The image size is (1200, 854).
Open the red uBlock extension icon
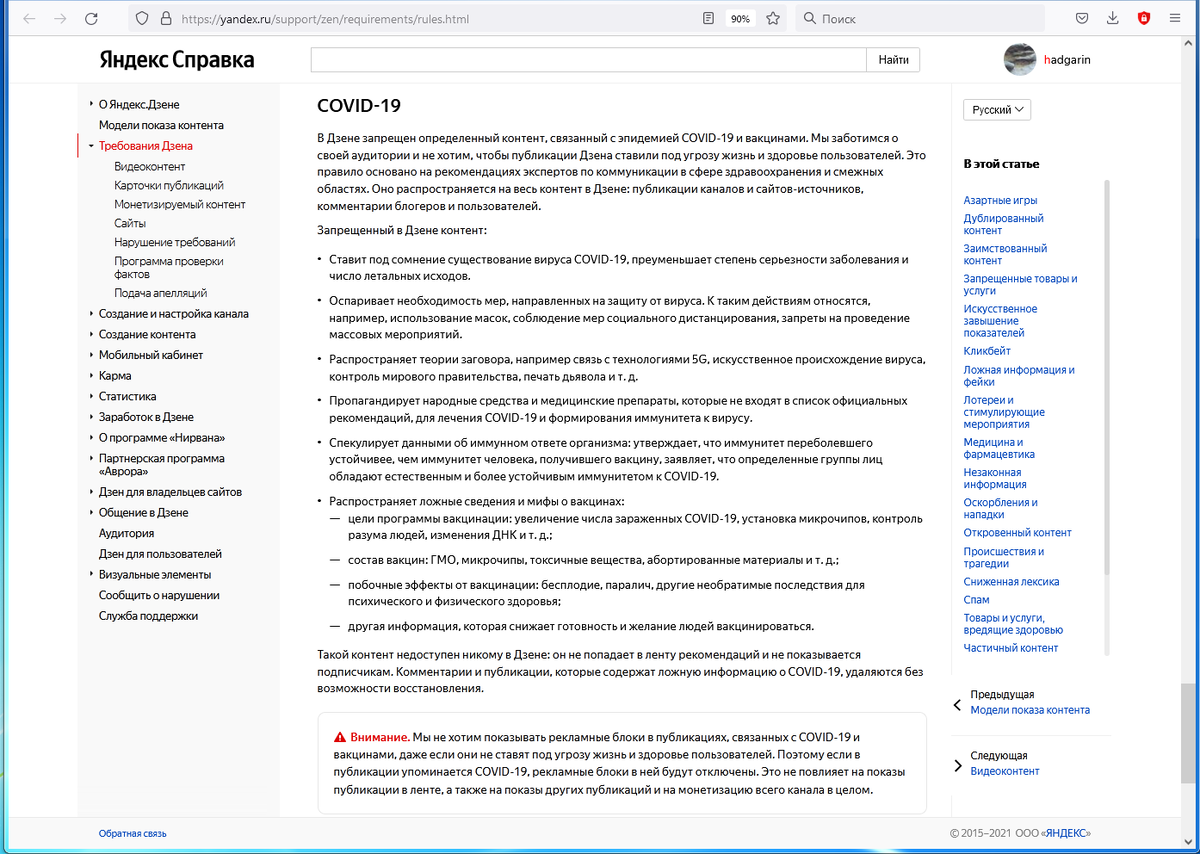click(1144, 19)
